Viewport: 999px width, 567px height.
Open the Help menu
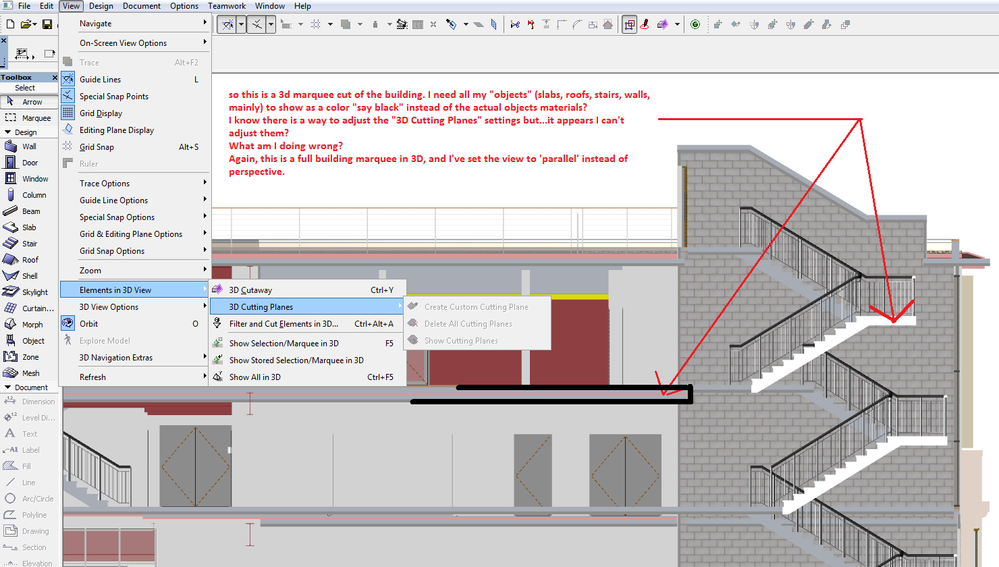tap(303, 6)
